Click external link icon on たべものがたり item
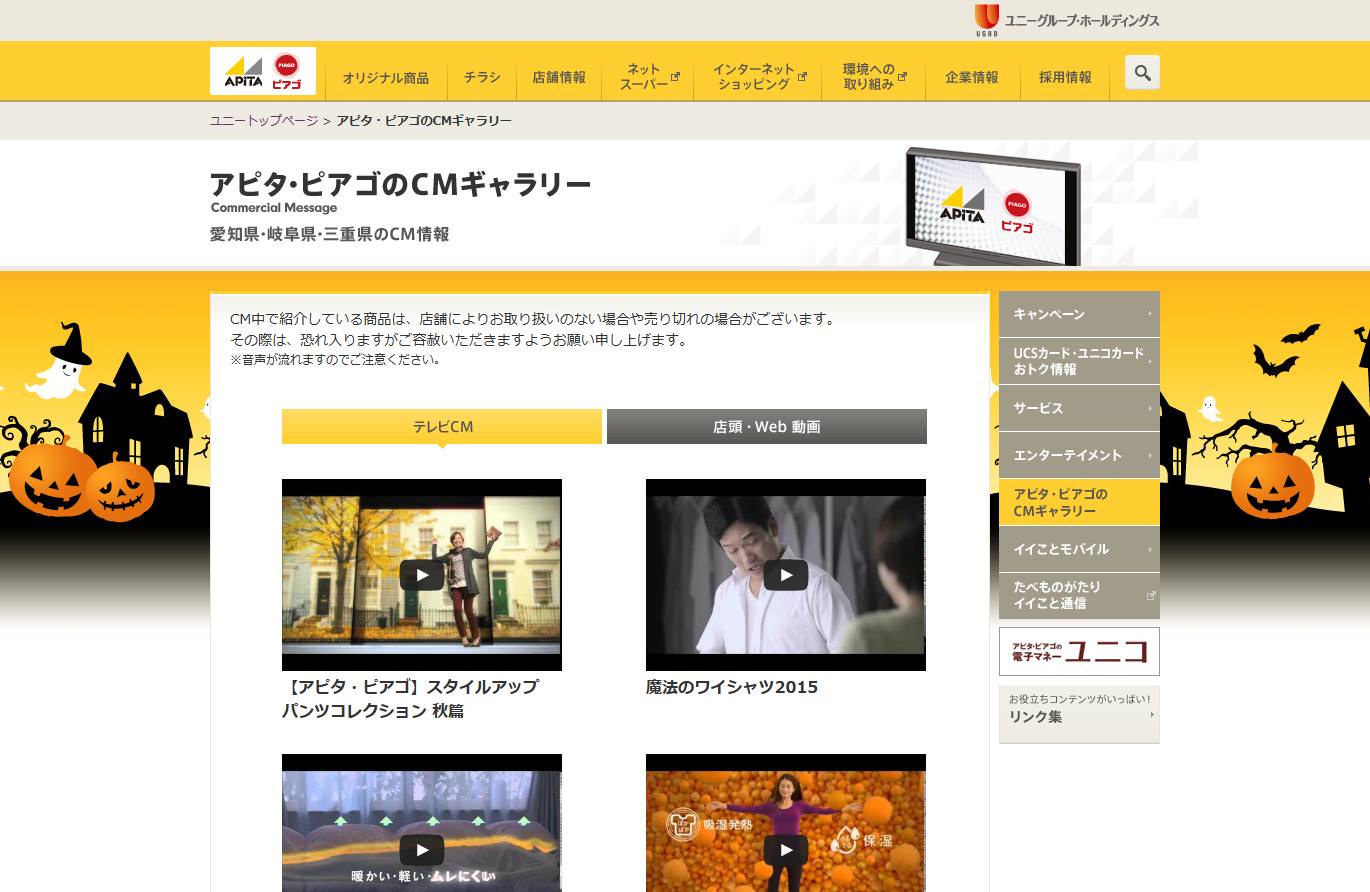The height and width of the screenshot is (892, 1370). (x=1151, y=595)
